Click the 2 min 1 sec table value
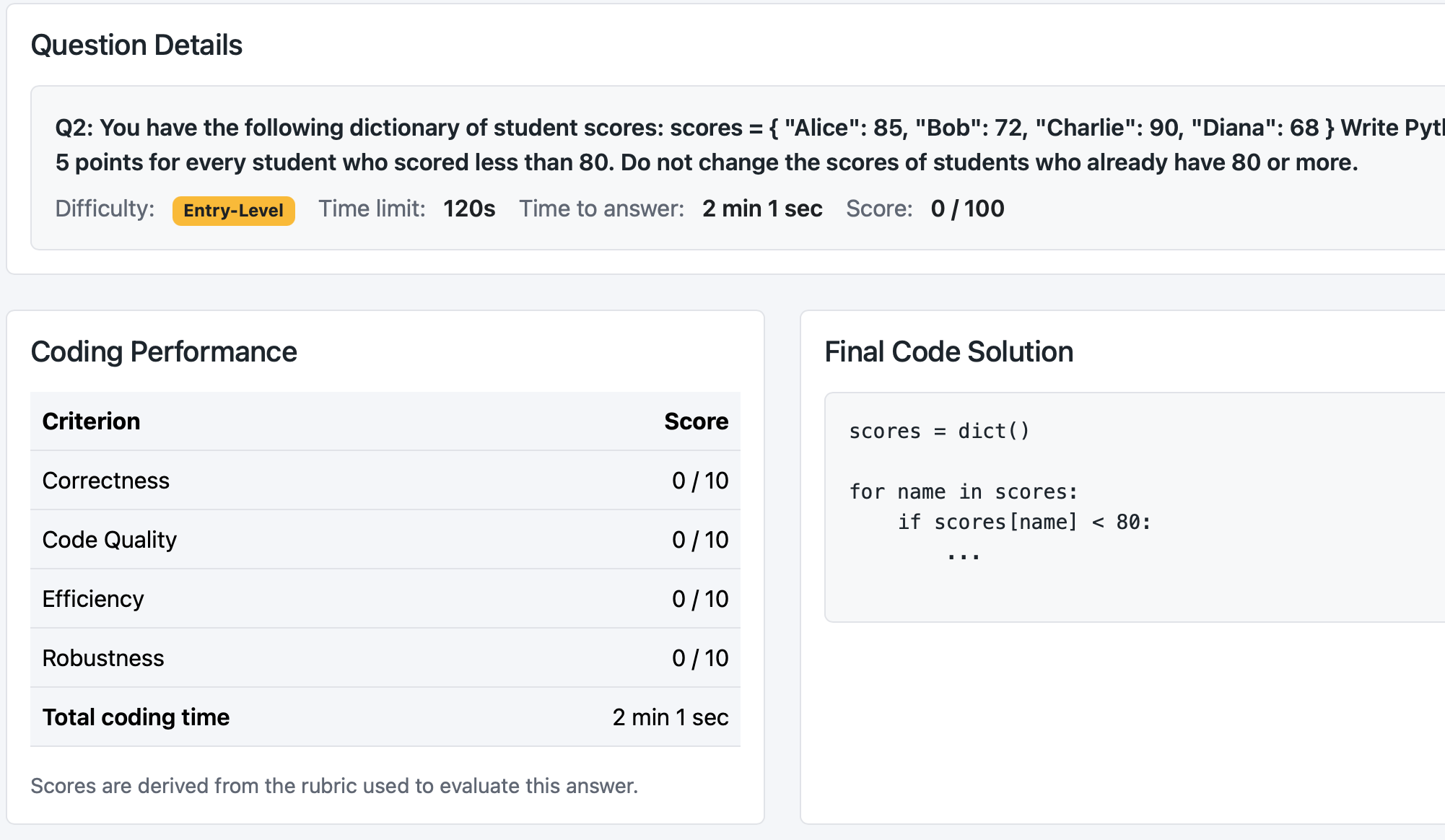This screenshot has width=1445, height=840. coord(670,717)
